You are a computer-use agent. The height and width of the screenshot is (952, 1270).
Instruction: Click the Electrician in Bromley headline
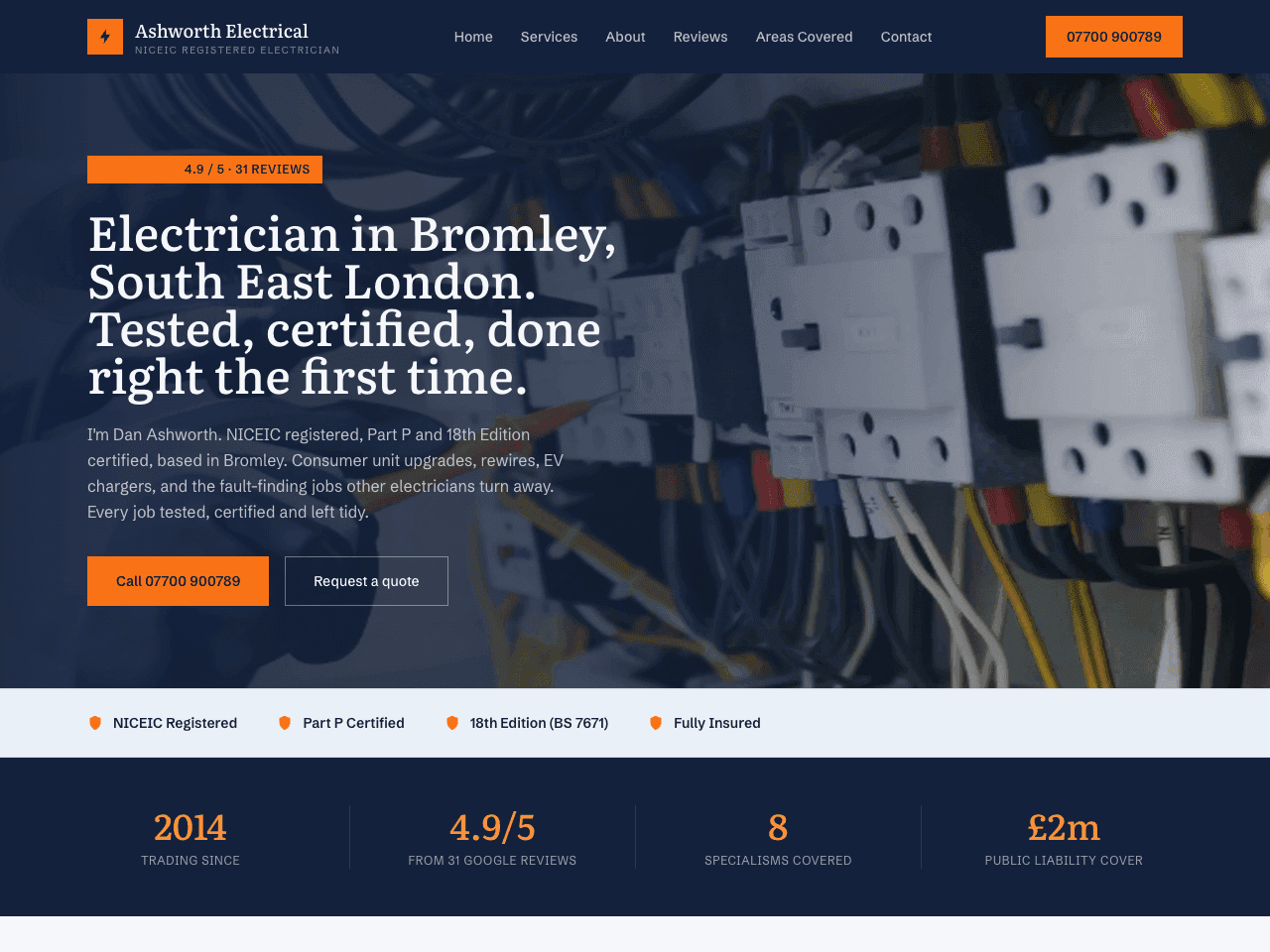[352, 305]
